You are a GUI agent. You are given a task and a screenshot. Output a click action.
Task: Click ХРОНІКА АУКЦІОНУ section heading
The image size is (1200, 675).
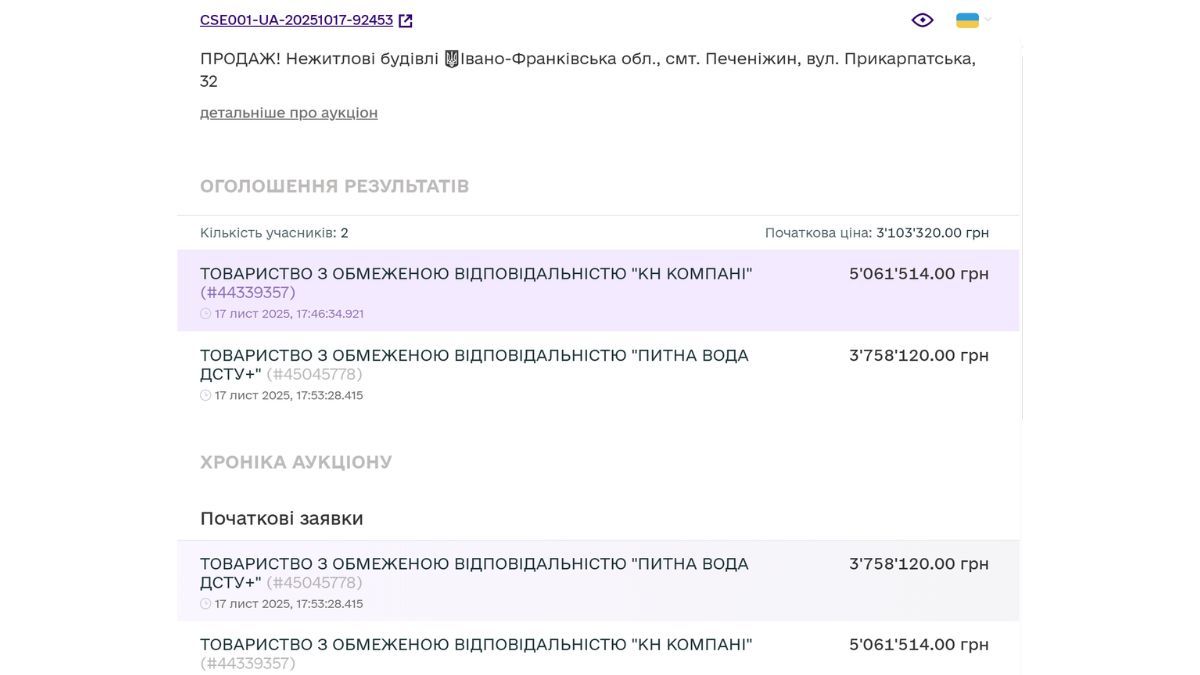pos(296,461)
